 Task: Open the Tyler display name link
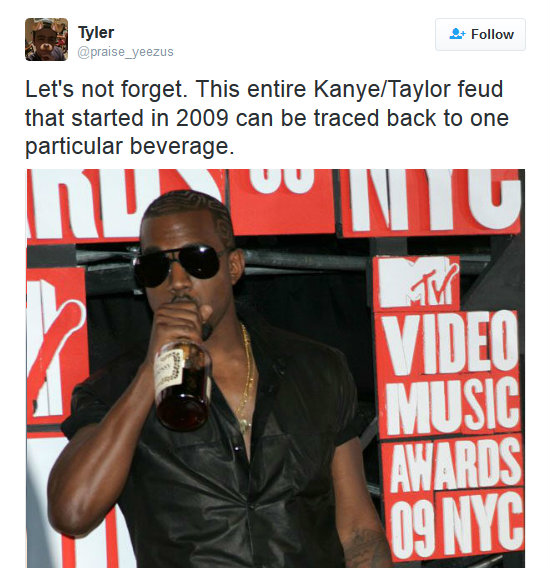(x=96, y=33)
